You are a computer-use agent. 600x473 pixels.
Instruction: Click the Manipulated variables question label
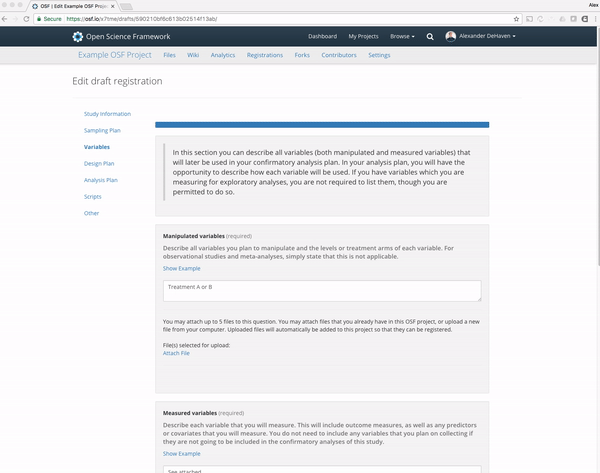(194, 236)
